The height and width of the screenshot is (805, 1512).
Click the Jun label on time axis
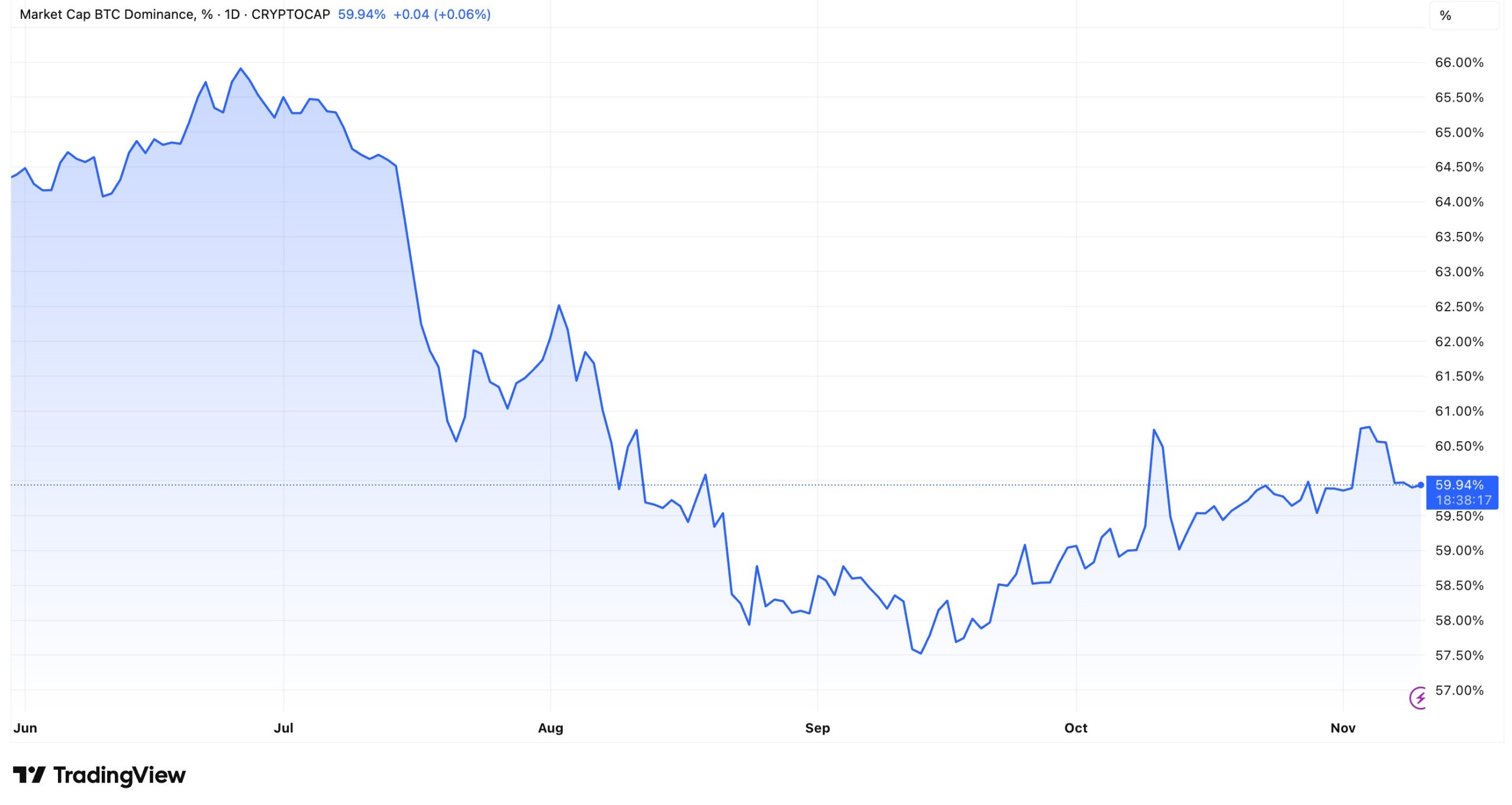click(x=25, y=728)
